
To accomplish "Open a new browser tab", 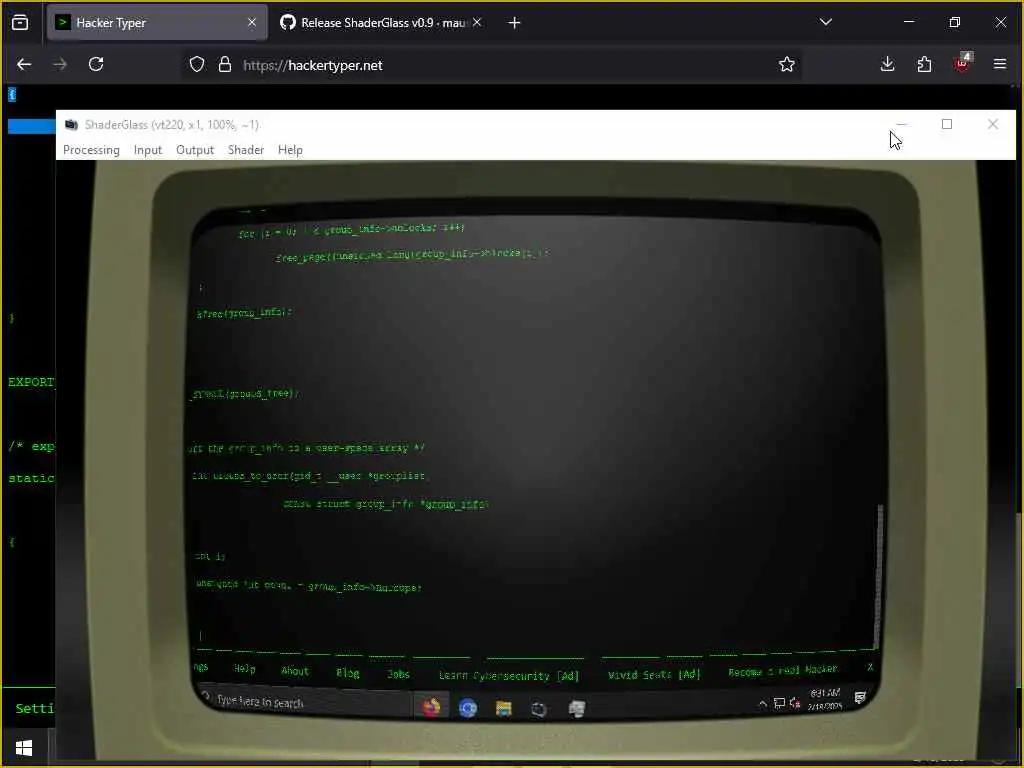I will (x=515, y=23).
